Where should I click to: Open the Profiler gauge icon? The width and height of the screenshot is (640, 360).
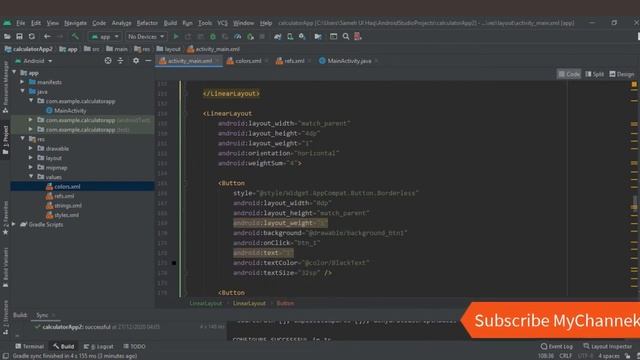point(238,37)
